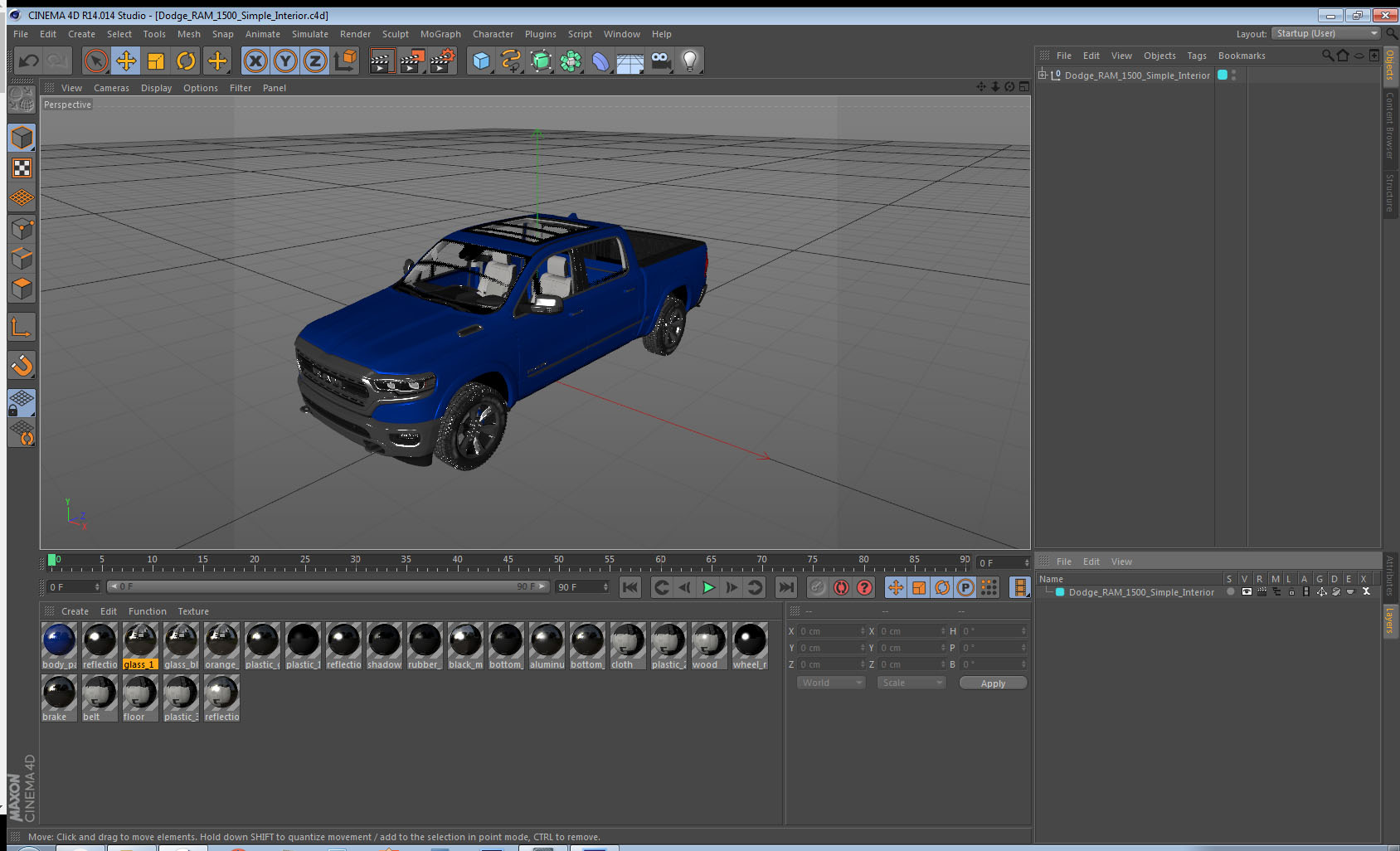Viewport: 1400px width, 851px height.
Task: Add a Camera object
Action: pyautogui.click(x=660, y=61)
